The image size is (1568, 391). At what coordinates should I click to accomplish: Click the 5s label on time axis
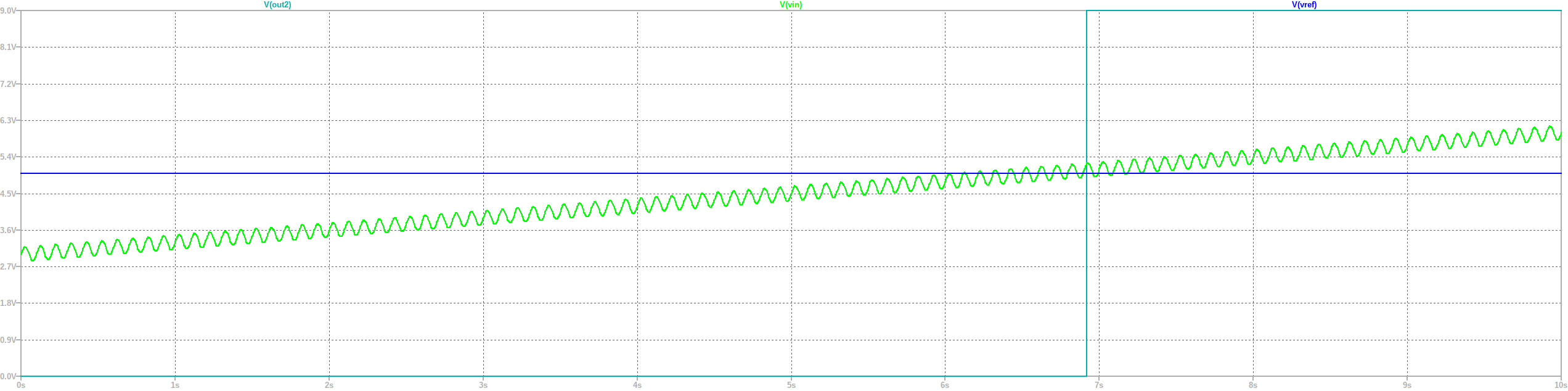point(791,385)
